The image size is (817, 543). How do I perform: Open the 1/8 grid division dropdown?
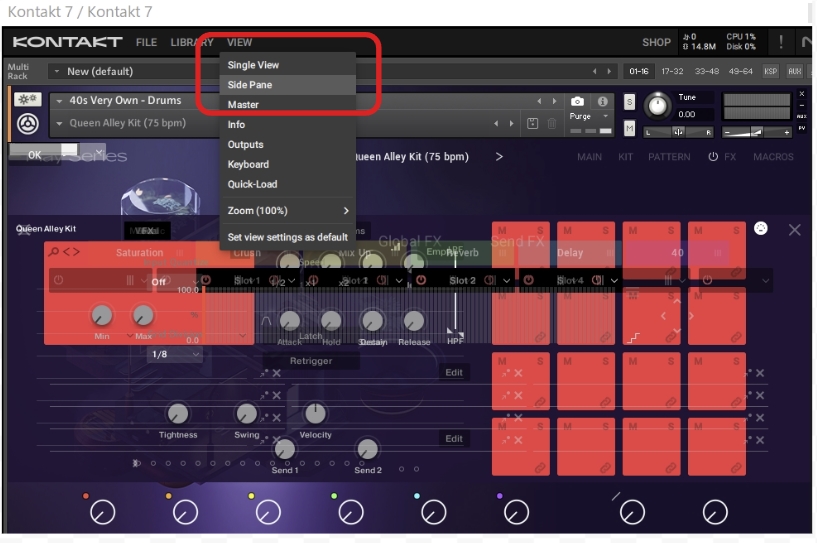click(174, 354)
